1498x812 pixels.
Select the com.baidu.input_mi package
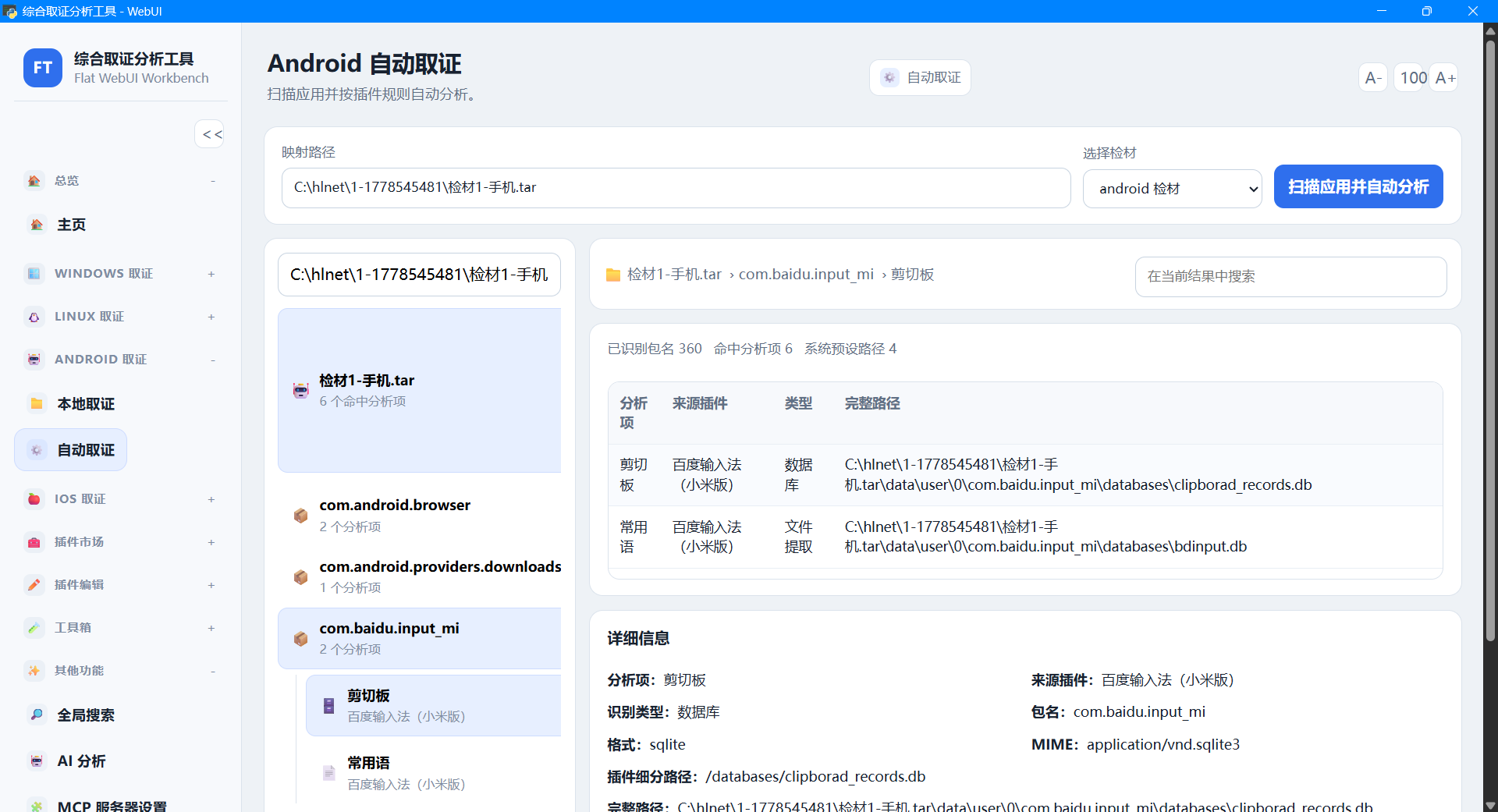point(420,638)
